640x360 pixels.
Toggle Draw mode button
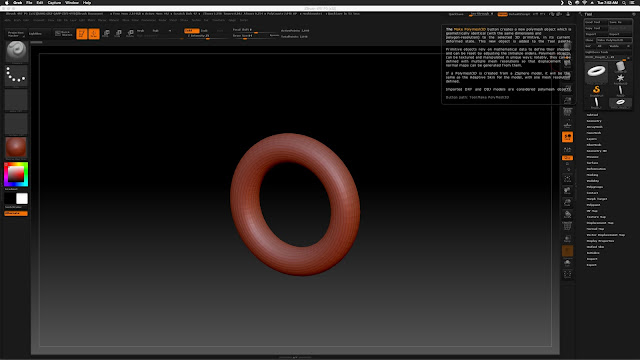(x=94, y=33)
